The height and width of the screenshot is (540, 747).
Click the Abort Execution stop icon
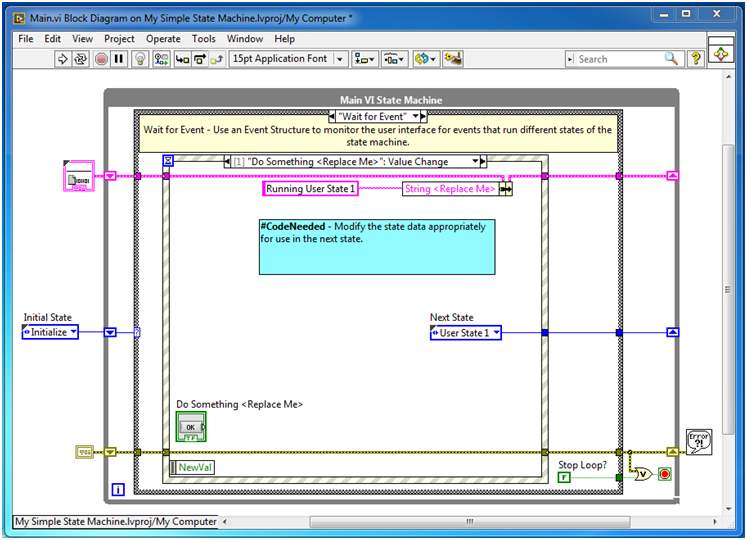(x=101, y=59)
